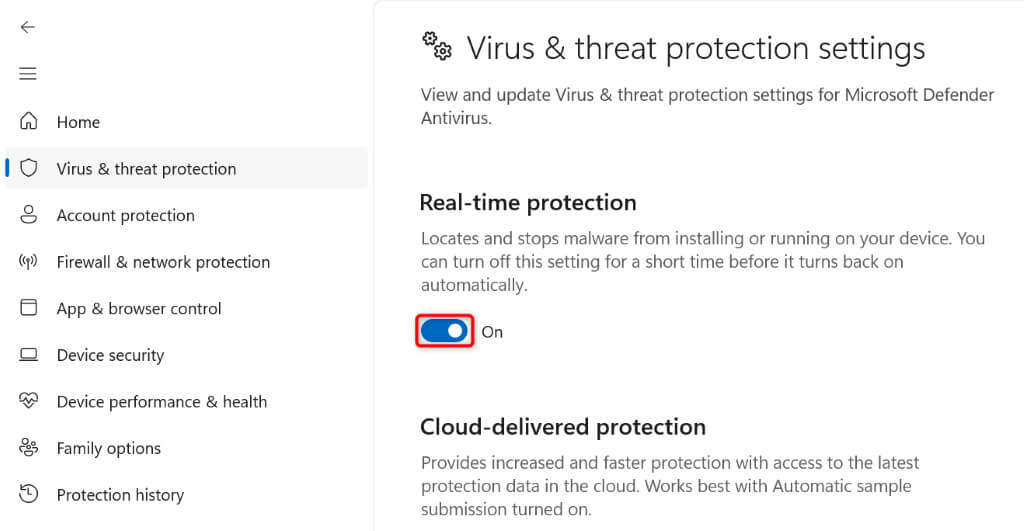Turn off the Real-time protection toggle
The width and height of the screenshot is (1024, 531).
pos(444,331)
